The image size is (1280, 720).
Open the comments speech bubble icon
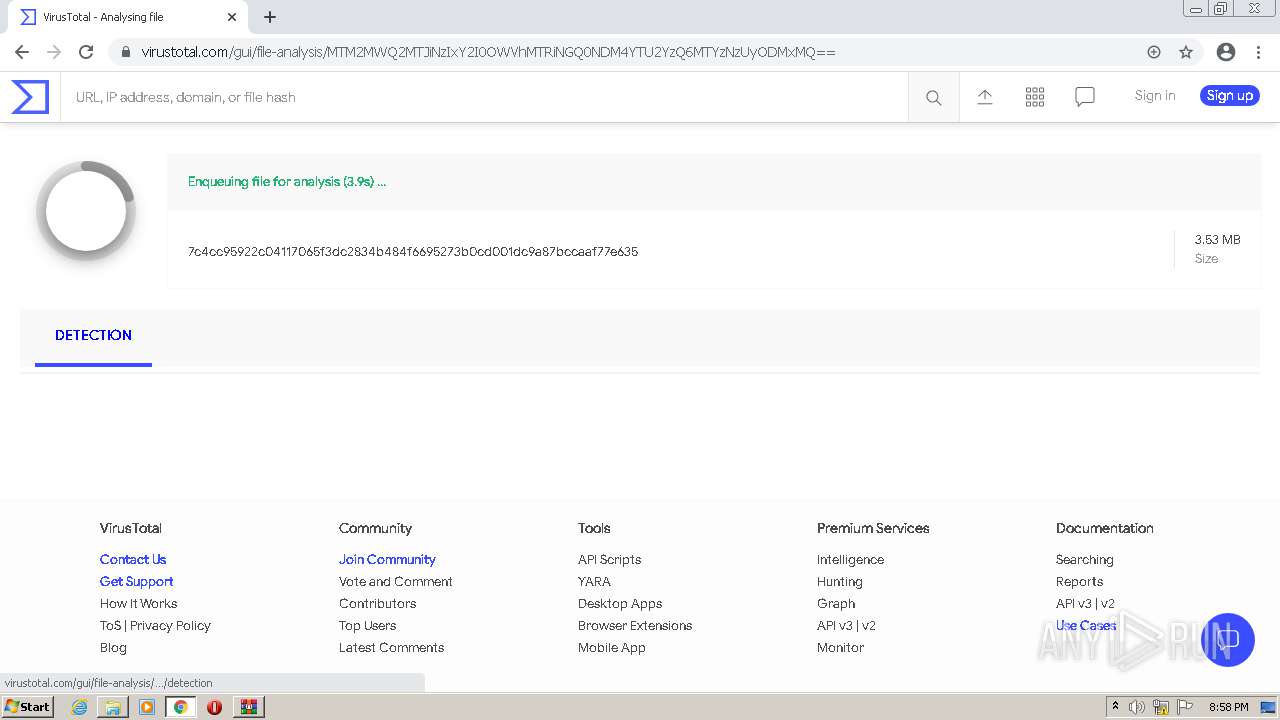tap(1085, 97)
